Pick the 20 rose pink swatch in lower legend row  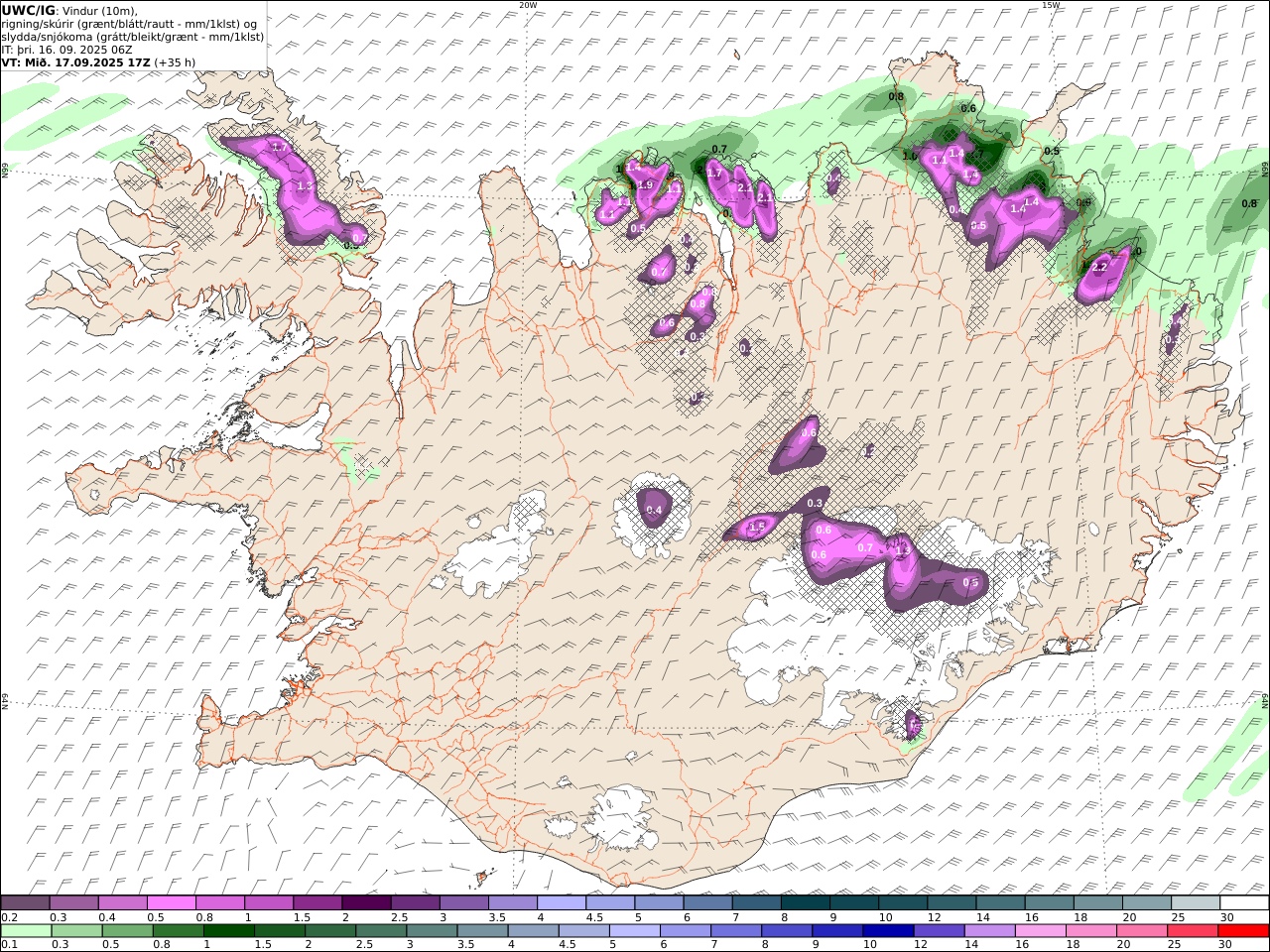pyautogui.click(x=1142, y=931)
